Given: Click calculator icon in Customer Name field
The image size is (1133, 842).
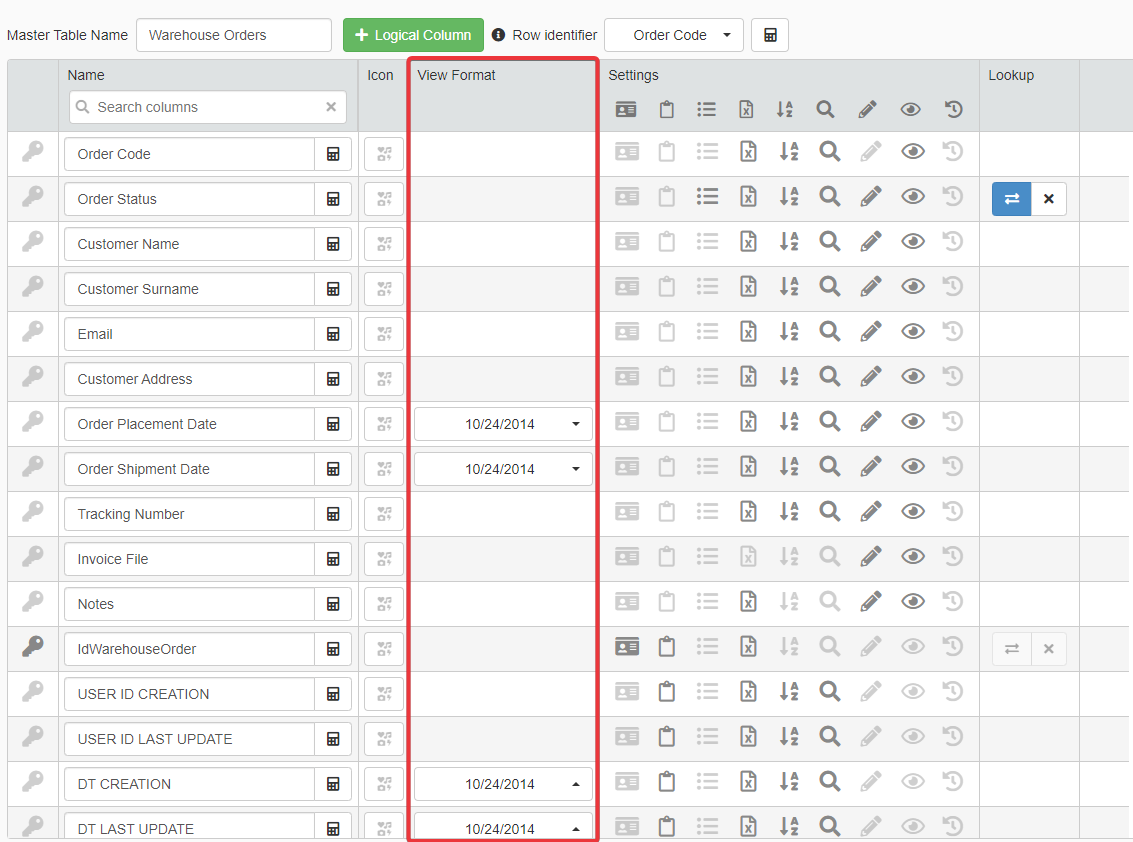Looking at the screenshot, I should [x=333, y=244].
